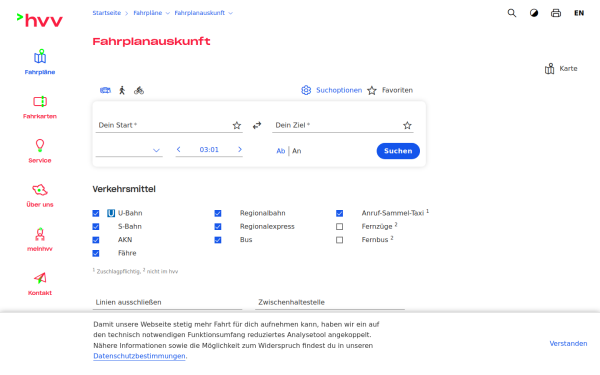Image resolution: width=600 pixels, height=375 pixels.
Task: Select the bicycle mode icon
Action: 139,90
